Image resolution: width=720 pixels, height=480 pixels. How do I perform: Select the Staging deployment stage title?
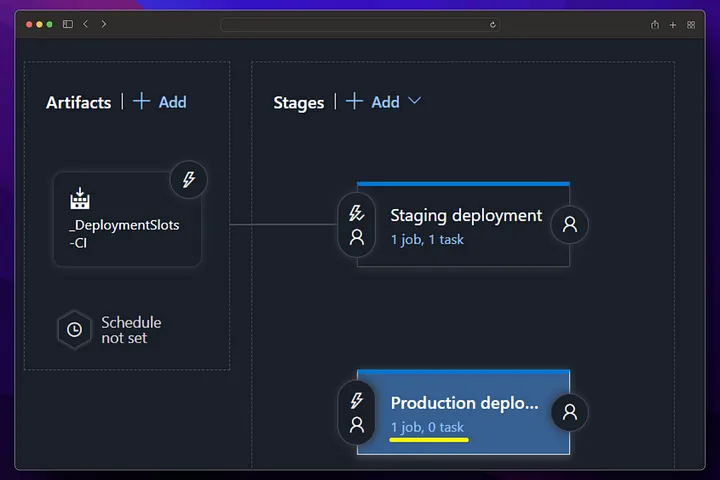point(466,216)
